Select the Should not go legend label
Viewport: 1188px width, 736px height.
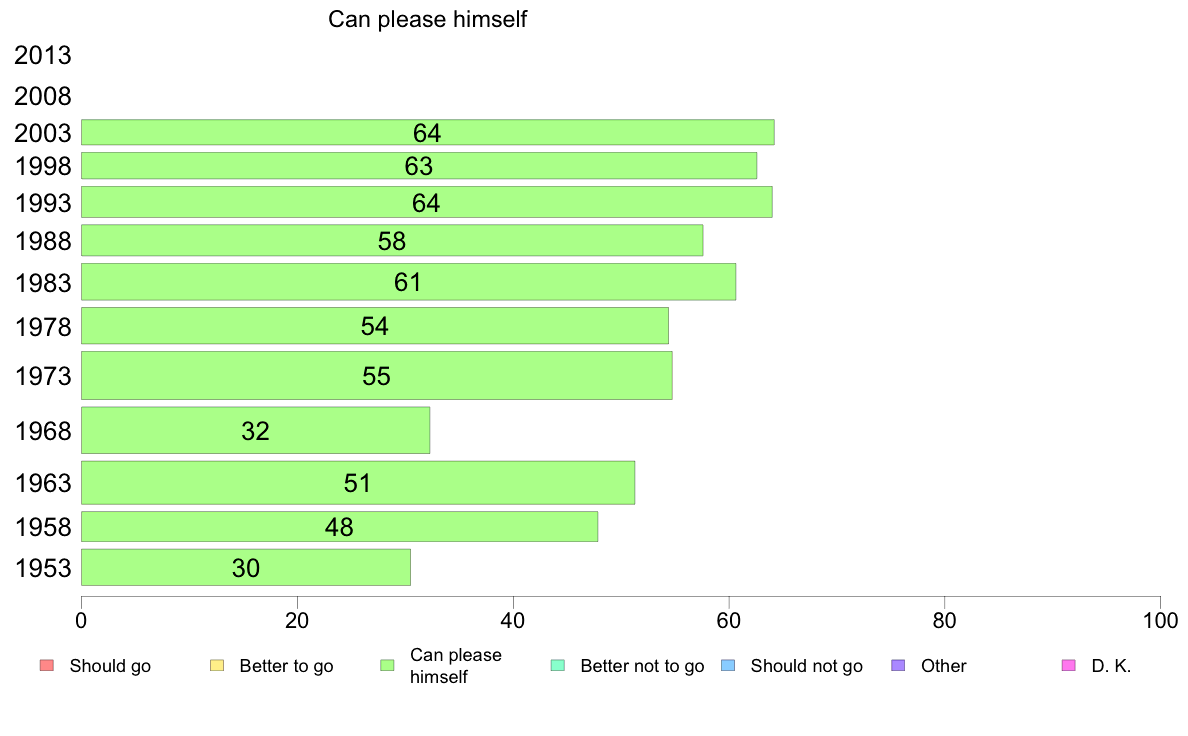(806, 666)
